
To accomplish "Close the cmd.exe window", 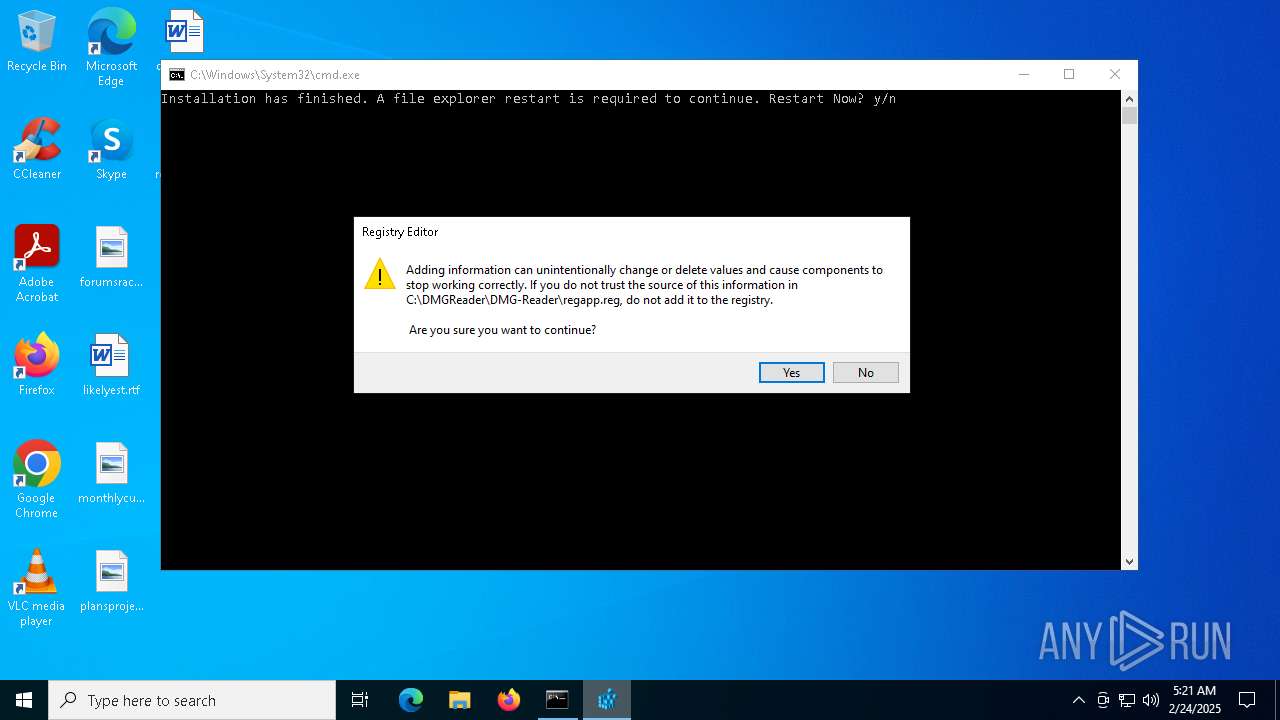I will (x=1115, y=75).
